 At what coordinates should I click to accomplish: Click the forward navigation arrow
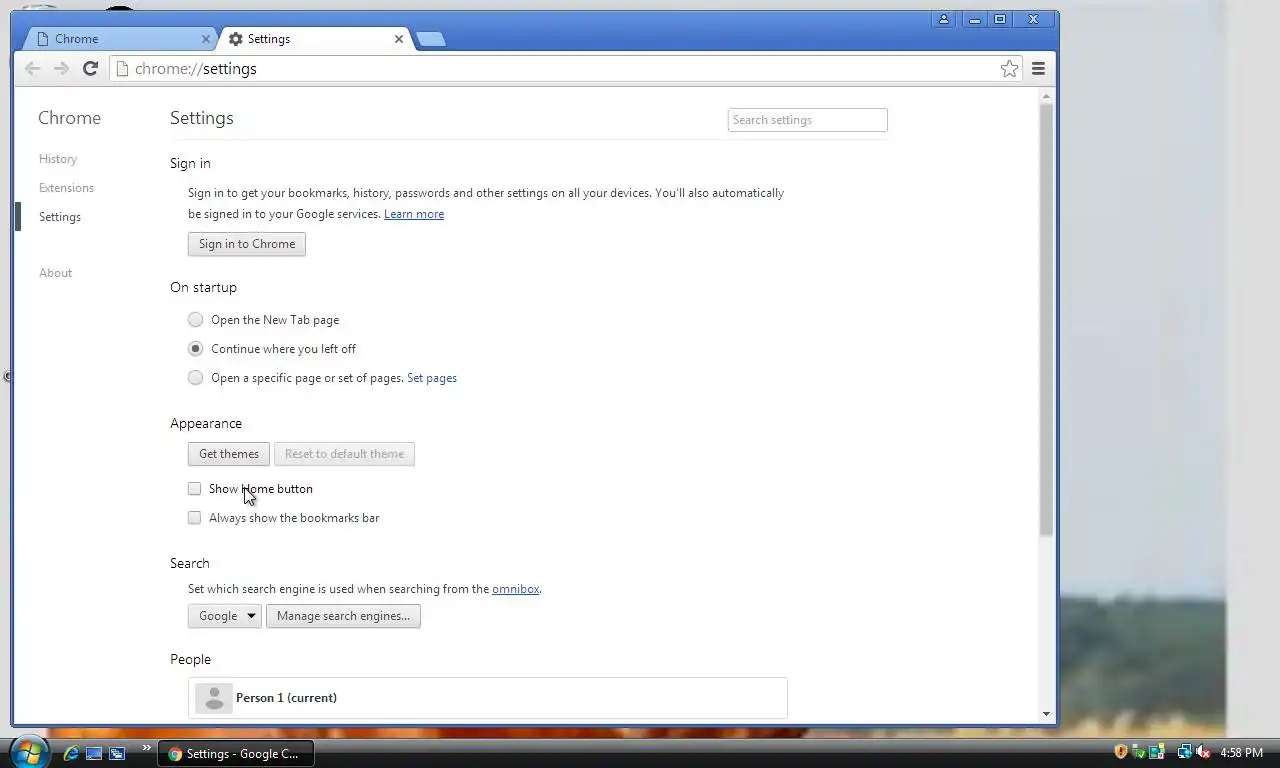(x=61, y=68)
